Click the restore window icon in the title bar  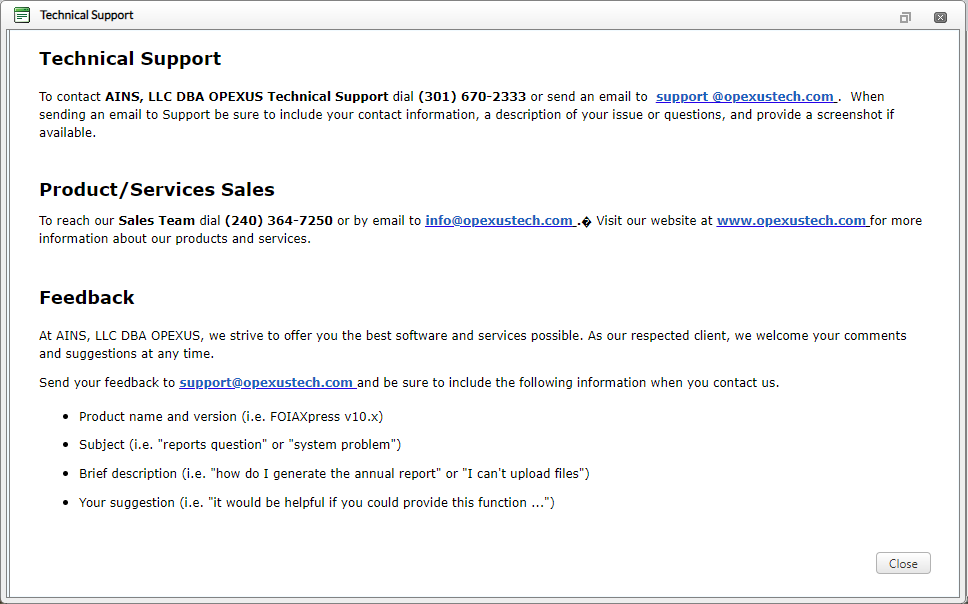pos(905,17)
